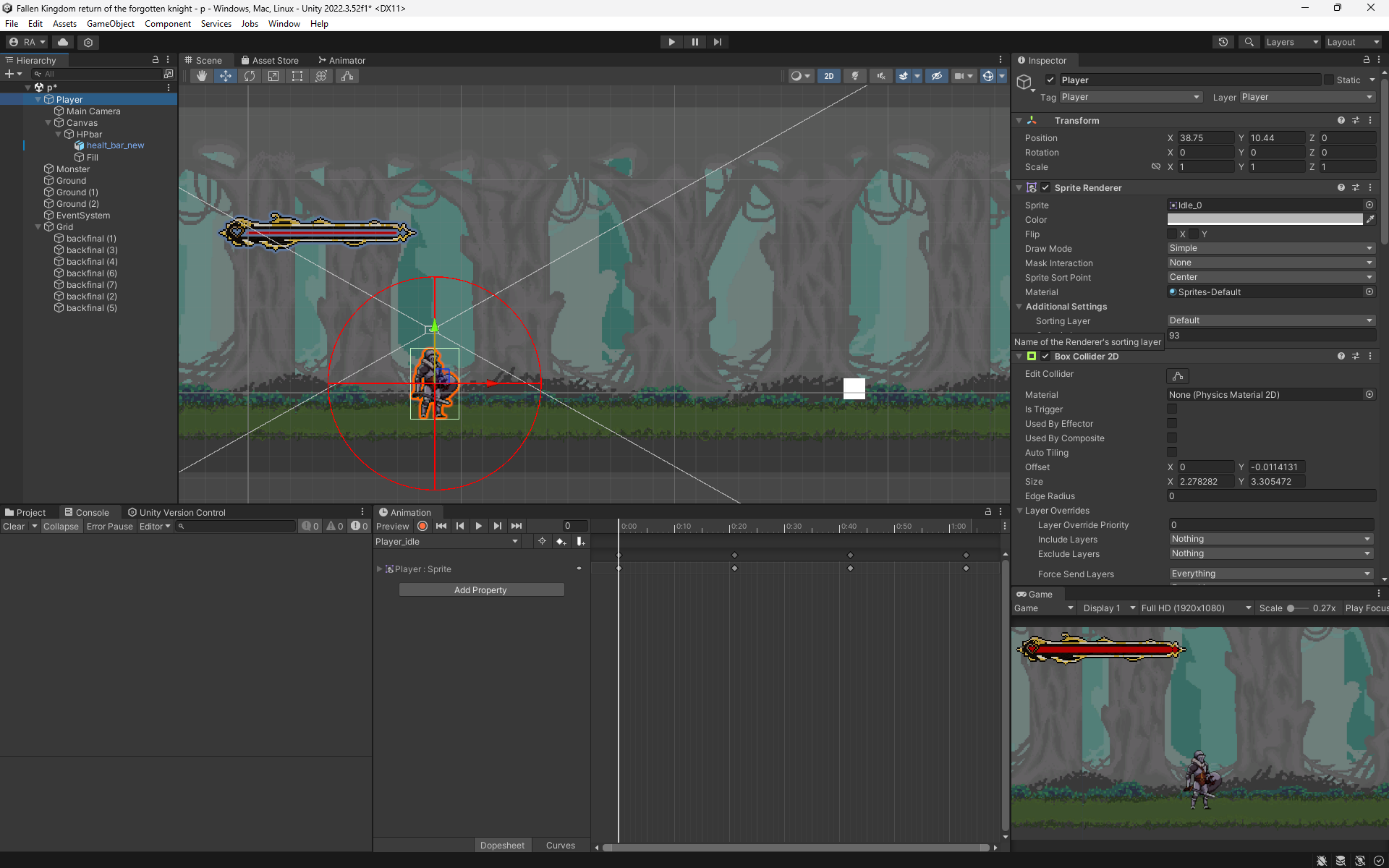This screenshot has height=868, width=1389.
Task: Open the Draw Mode dropdown
Action: click(x=1270, y=248)
